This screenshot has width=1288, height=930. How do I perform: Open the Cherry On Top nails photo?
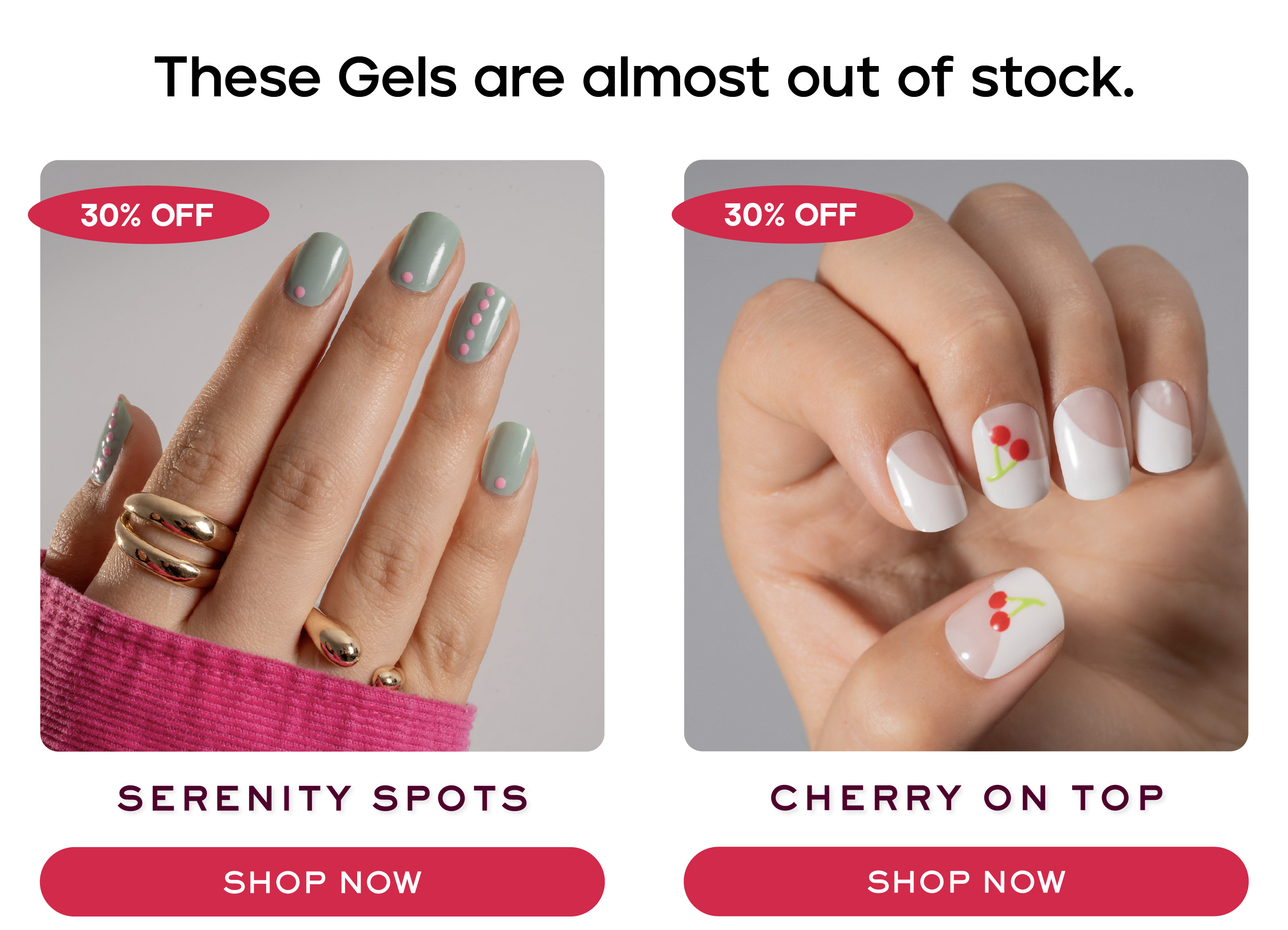click(x=966, y=455)
